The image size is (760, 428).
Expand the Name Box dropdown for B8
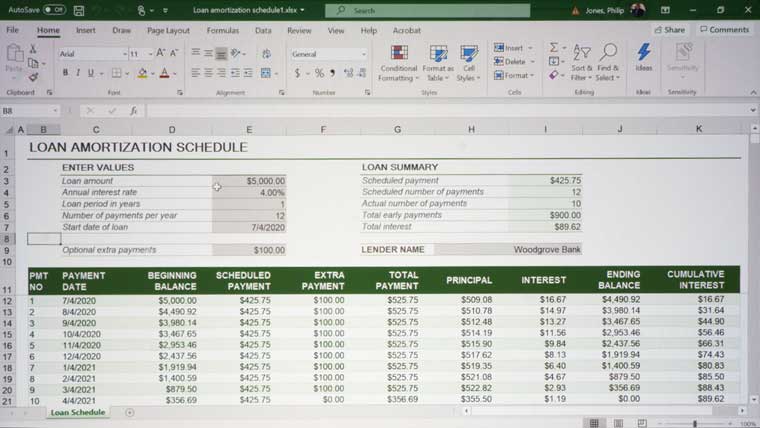click(x=55, y=111)
